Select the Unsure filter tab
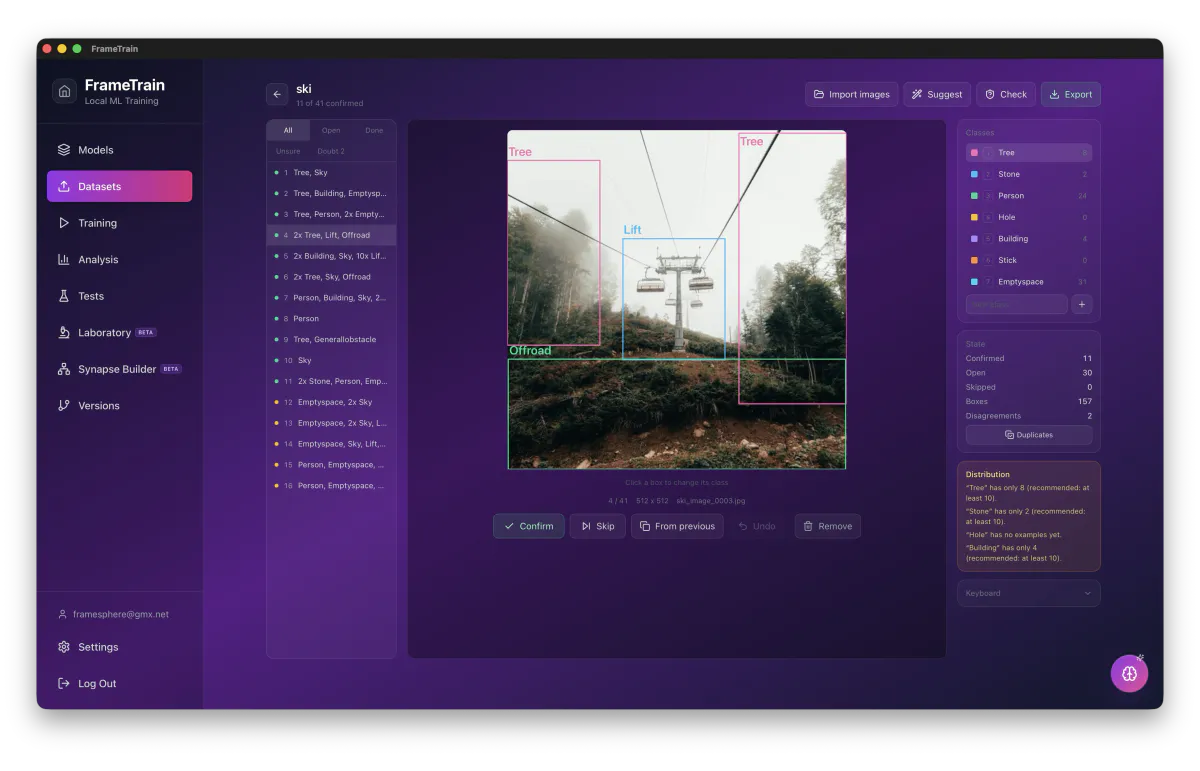The image size is (1200, 771). [x=288, y=151]
